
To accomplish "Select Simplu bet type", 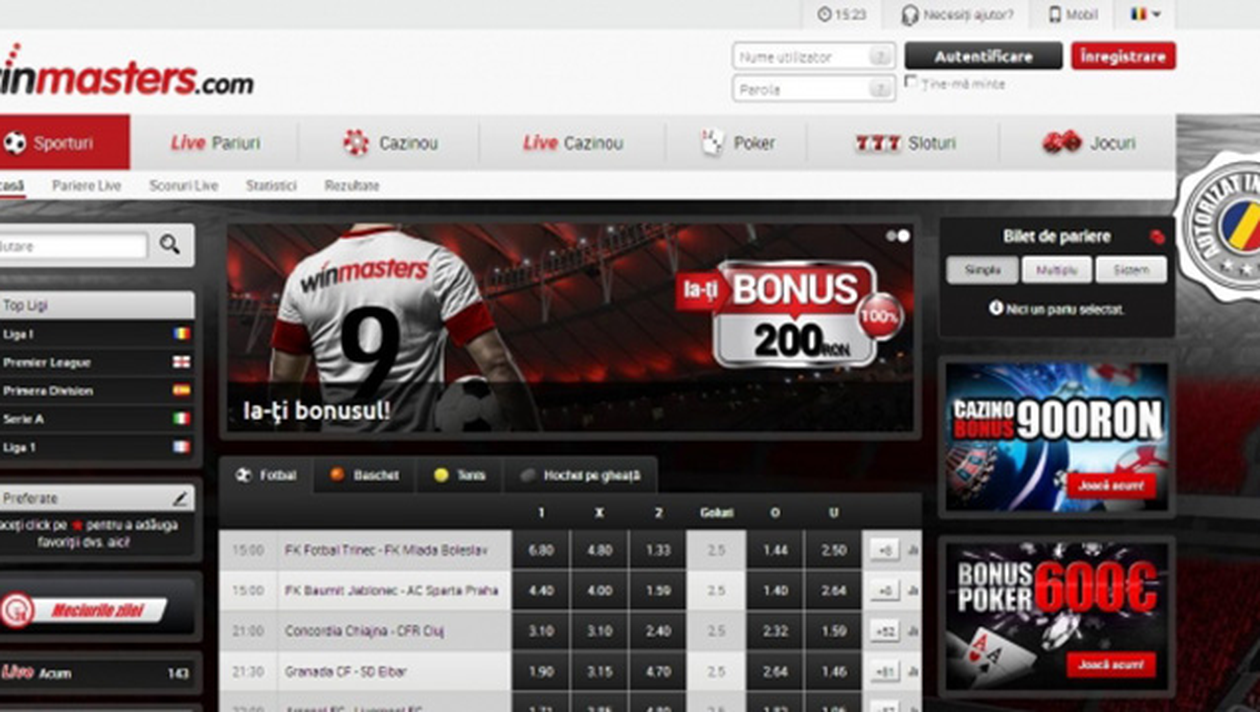I will pyautogui.click(x=982, y=270).
